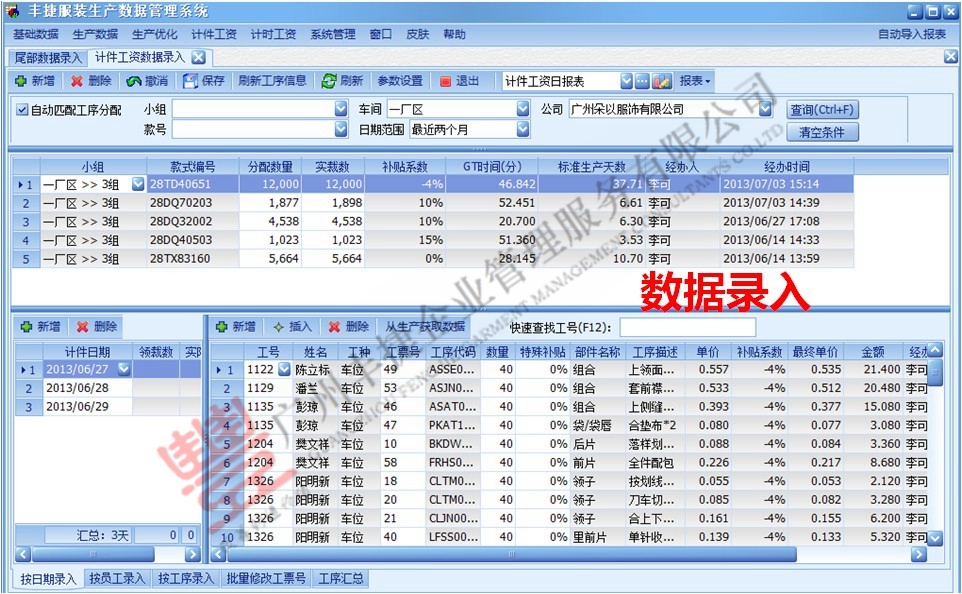
Task: Open the 款号 dropdown
Action: [341, 129]
